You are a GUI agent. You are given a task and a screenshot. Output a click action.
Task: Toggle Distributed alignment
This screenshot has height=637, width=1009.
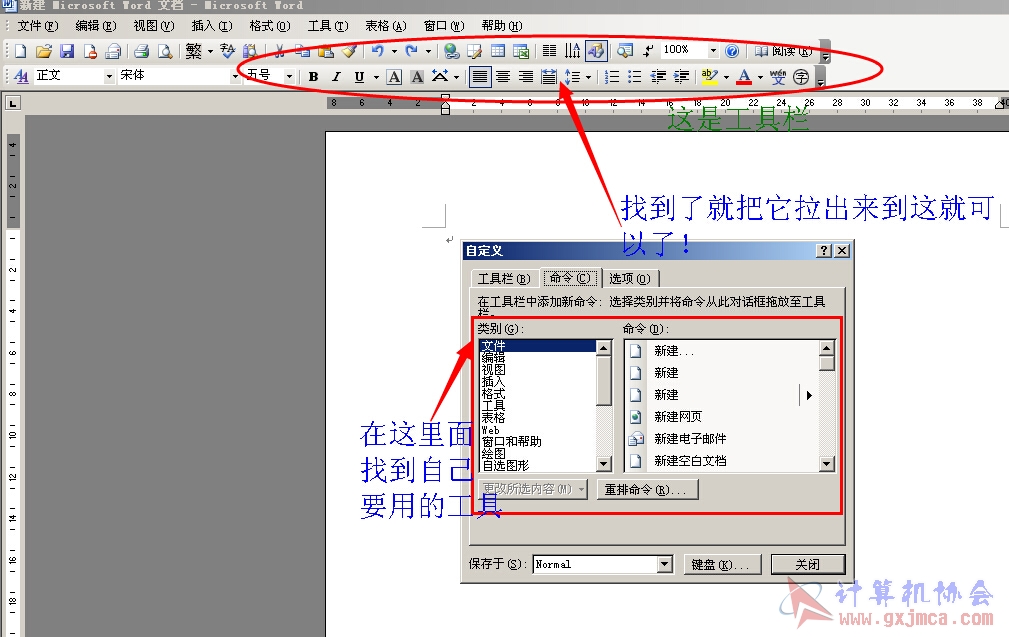(549, 77)
